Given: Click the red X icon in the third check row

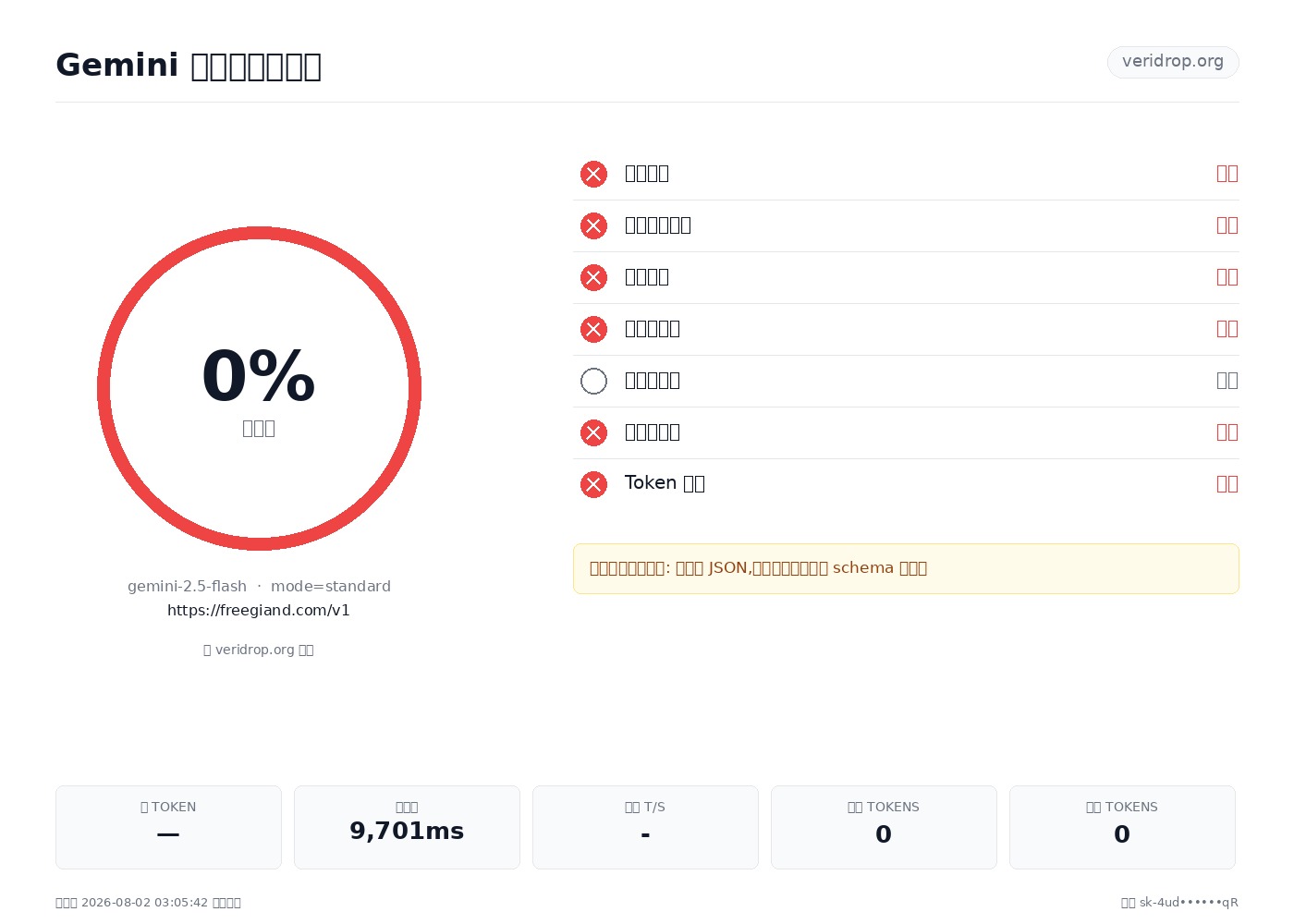Looking at the screenshot, I should (x=593, y=277).
